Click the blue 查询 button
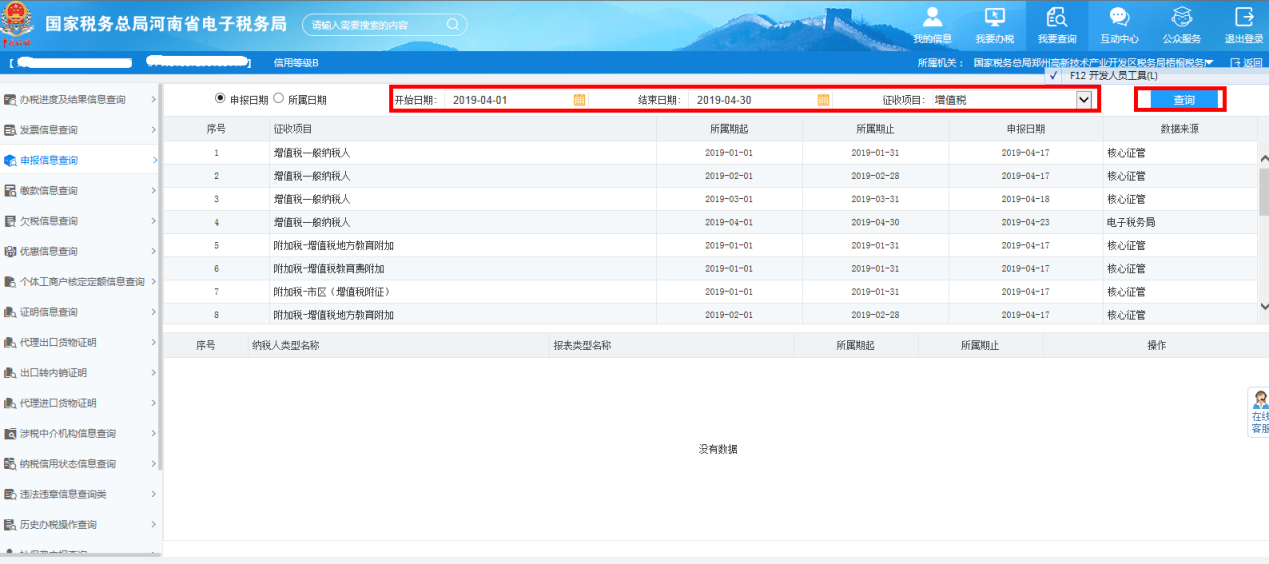 pyautogui.click(x=1184, y=100)
